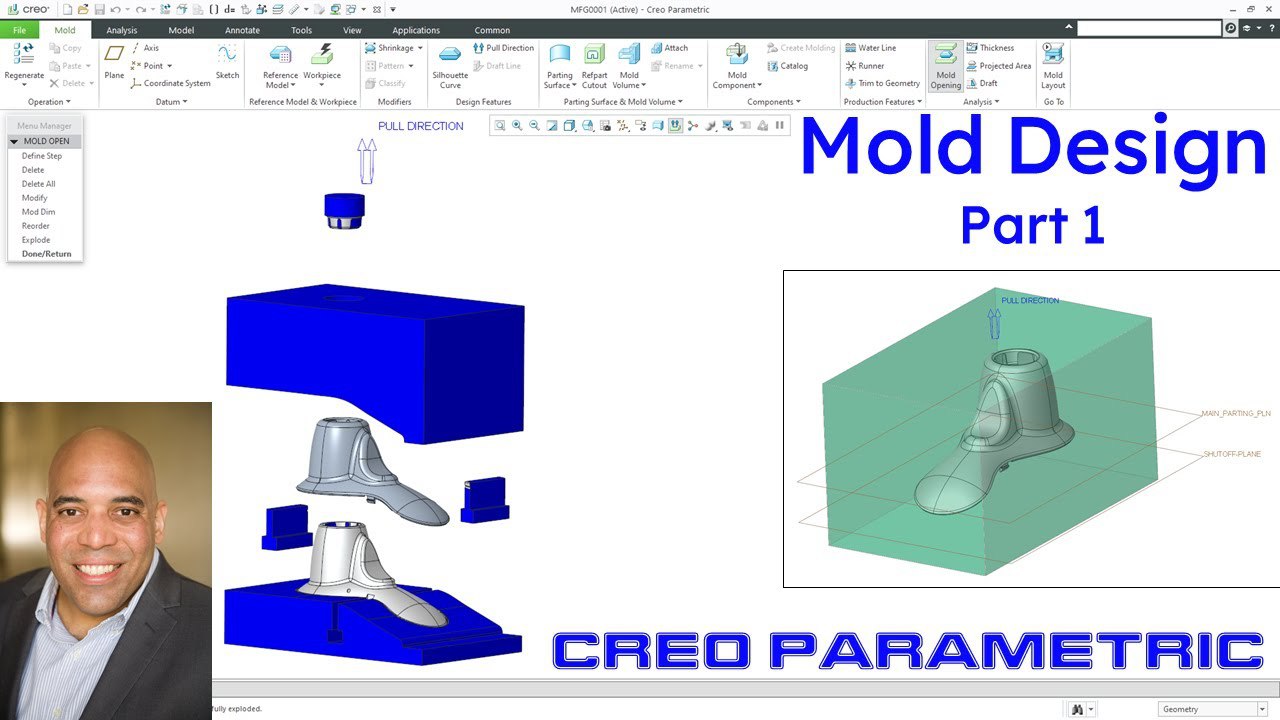Screen dimensions: 1280x720
Task: Click Done/Return in Menu Manager
Action: tap(47, 254)
